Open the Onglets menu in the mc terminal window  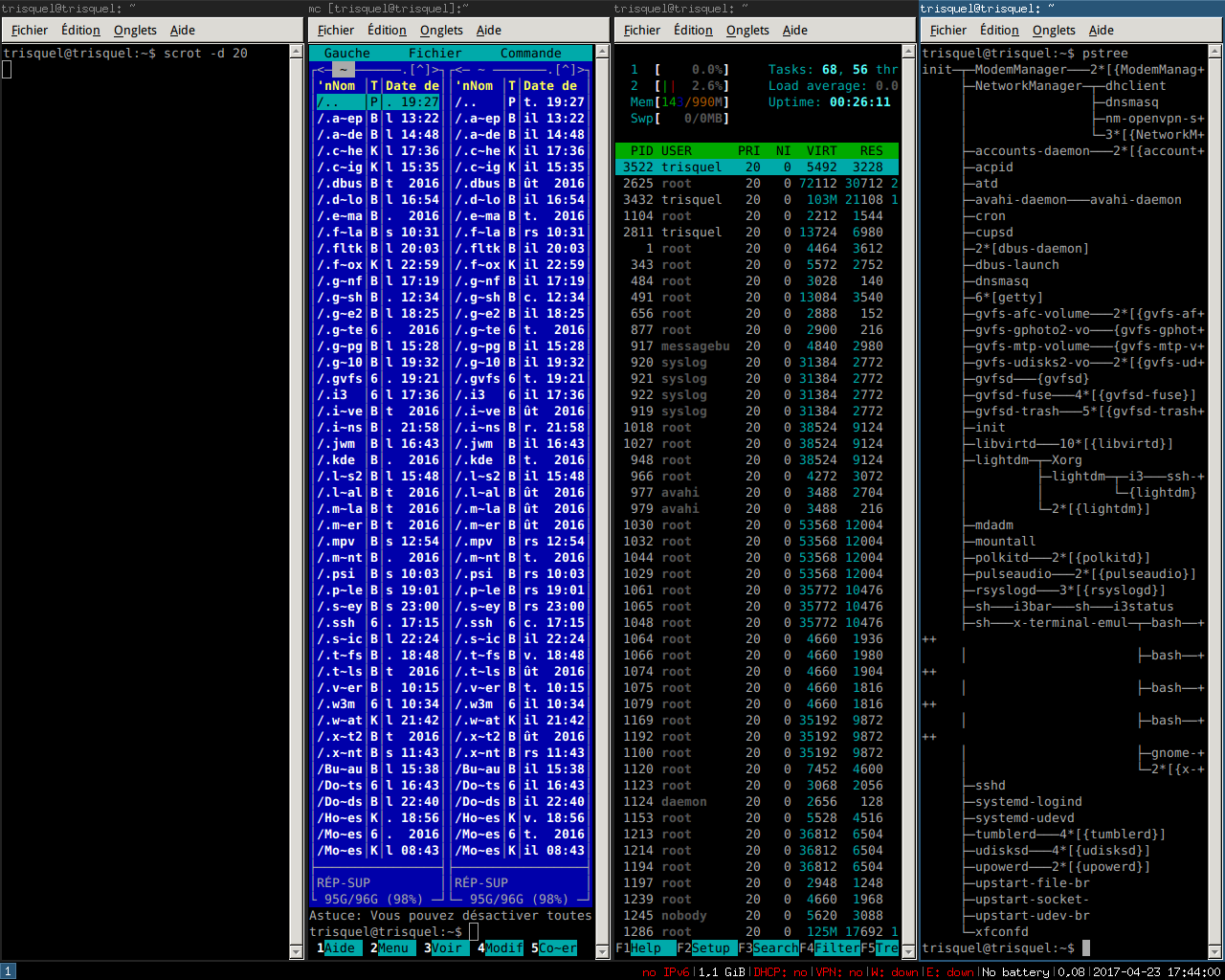tap(441, 30)
